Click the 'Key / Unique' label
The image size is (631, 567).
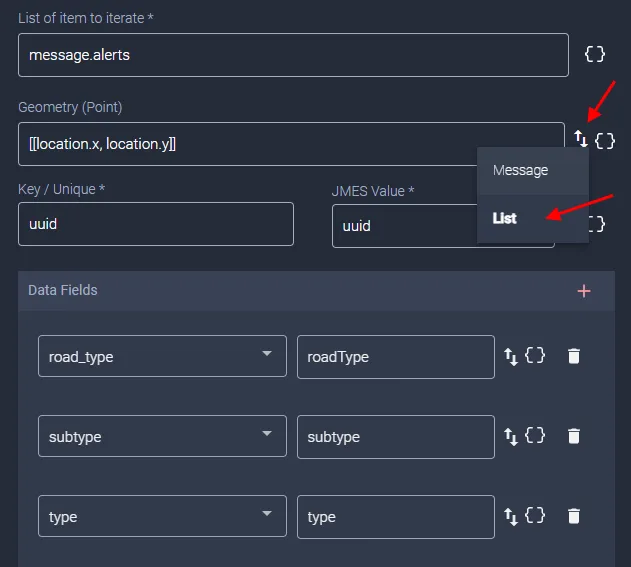click(x=62, y=189)
